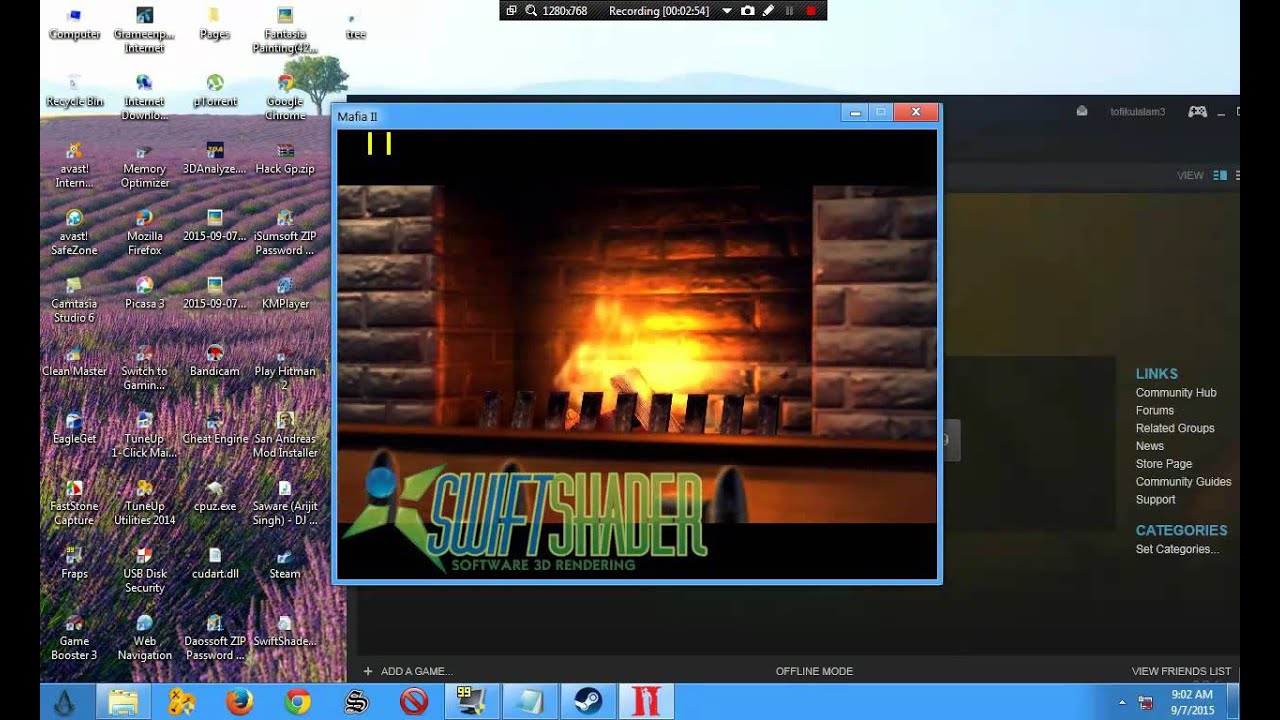Viewport: 1280px width, 720px height.
Task: Pause the Bandicam recording
Action: click(x=789, y=11)
